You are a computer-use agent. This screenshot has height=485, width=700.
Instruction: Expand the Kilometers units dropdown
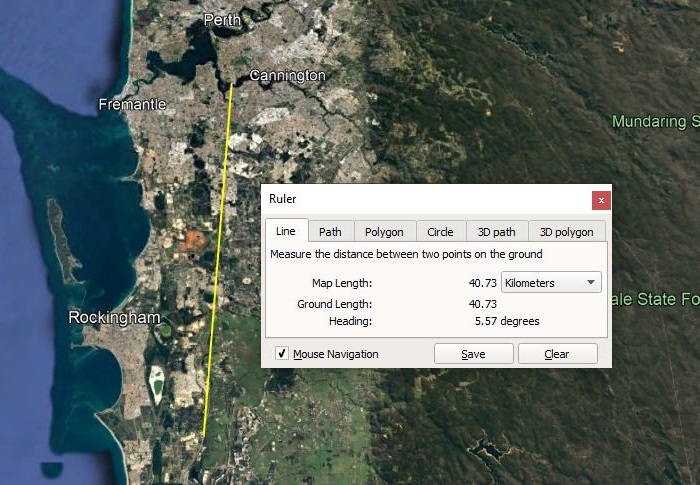(x=551, y=283)
